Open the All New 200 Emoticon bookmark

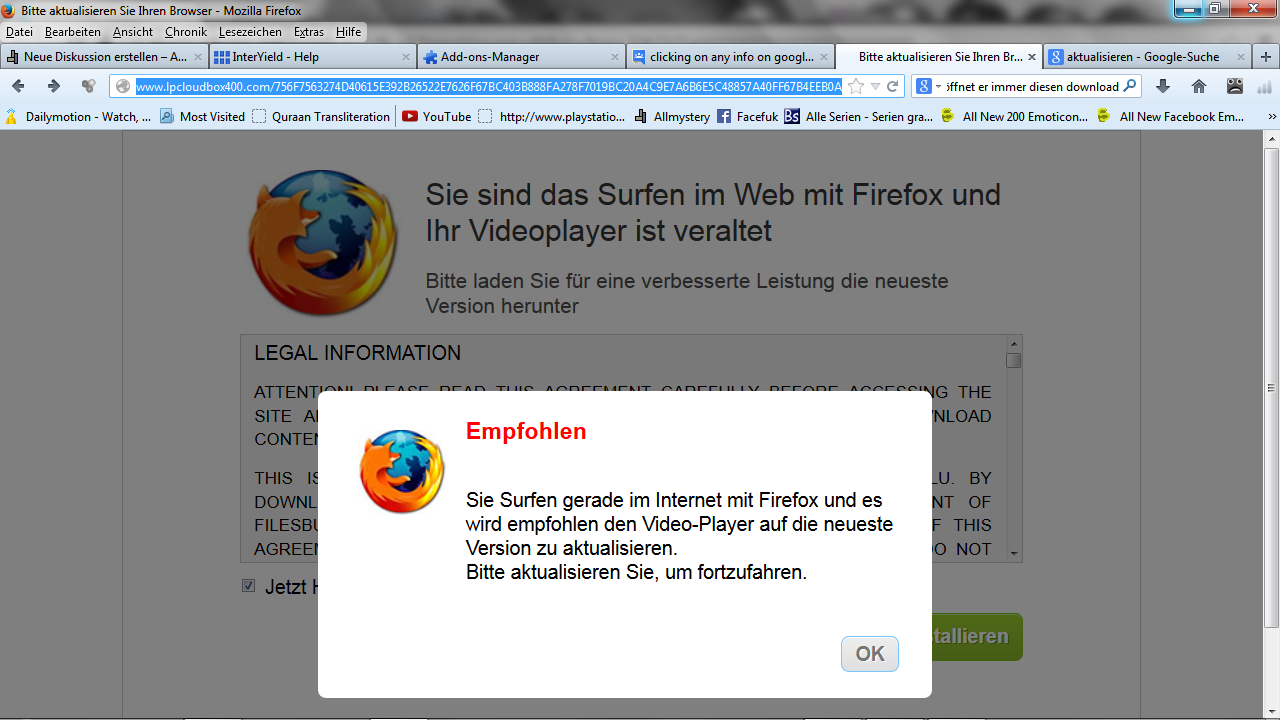tap(1015, 116)
